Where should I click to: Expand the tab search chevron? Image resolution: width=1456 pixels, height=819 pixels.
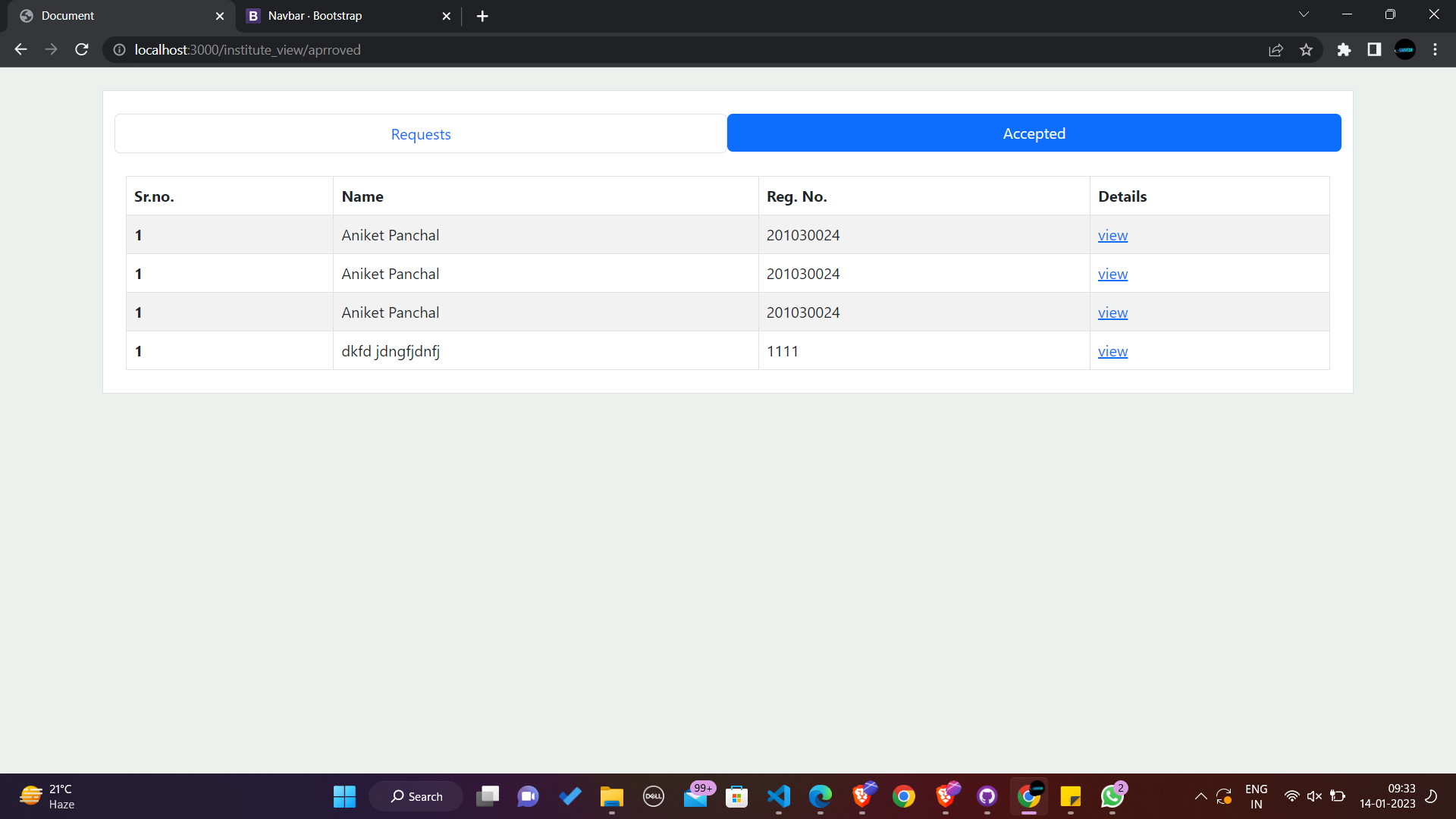click(1303, 14)
